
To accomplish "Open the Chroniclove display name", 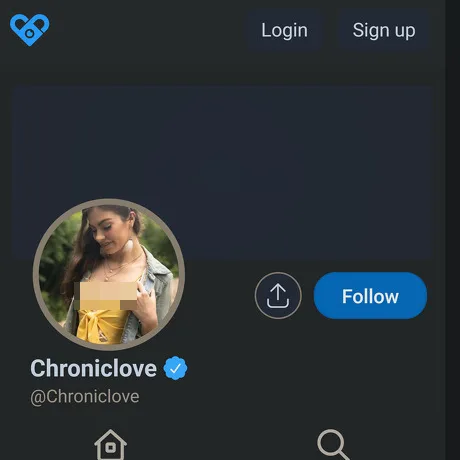I will [93, 368].
